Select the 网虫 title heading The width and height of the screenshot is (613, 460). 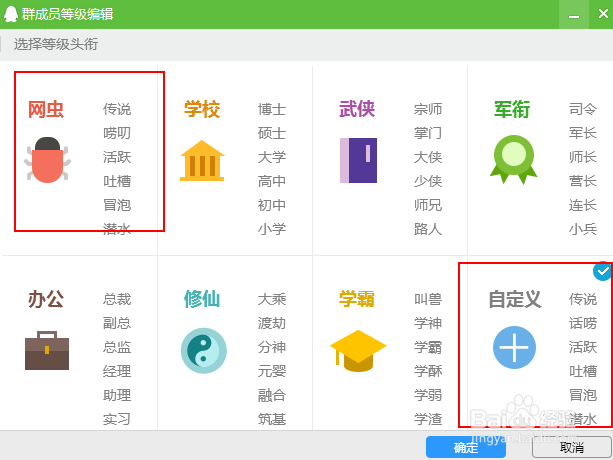(x=46, y=109)
